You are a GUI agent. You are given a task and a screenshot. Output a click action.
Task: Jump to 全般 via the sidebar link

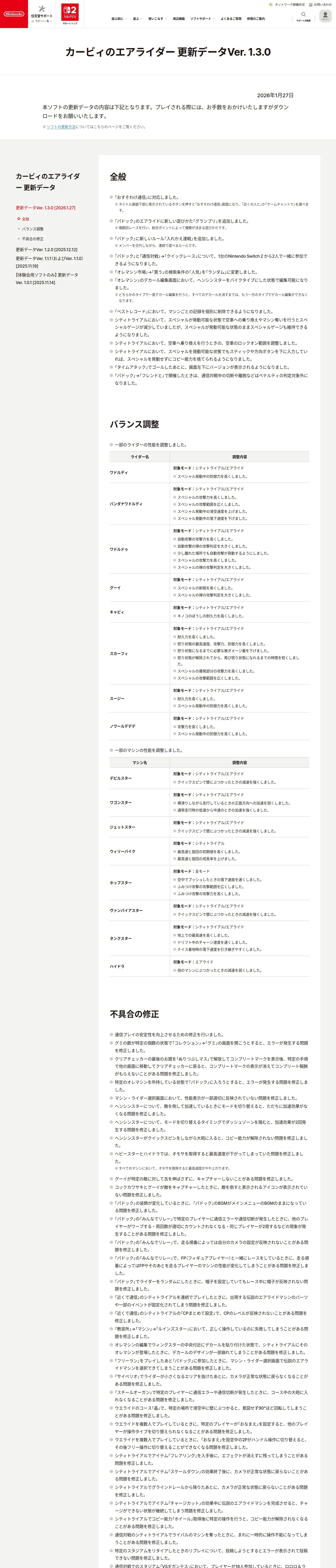[26, 219]
